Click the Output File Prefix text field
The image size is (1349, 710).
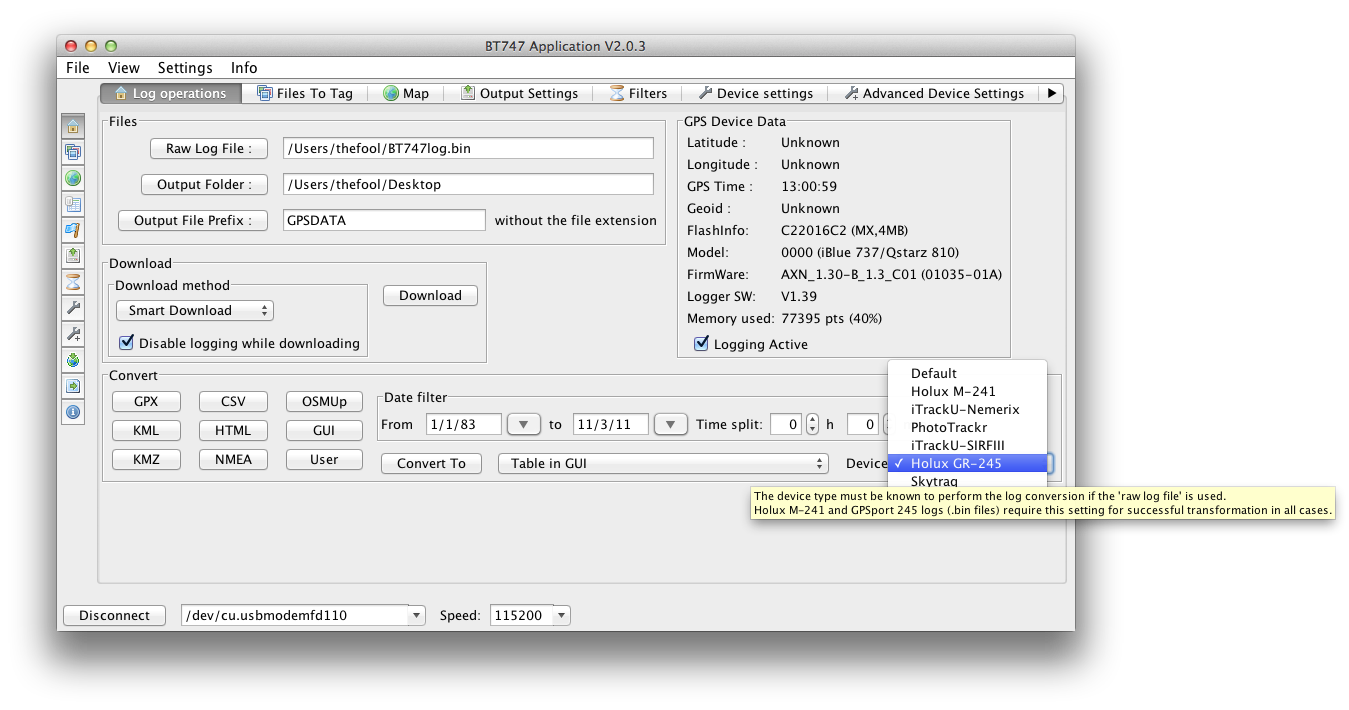(x=383, y=221)
